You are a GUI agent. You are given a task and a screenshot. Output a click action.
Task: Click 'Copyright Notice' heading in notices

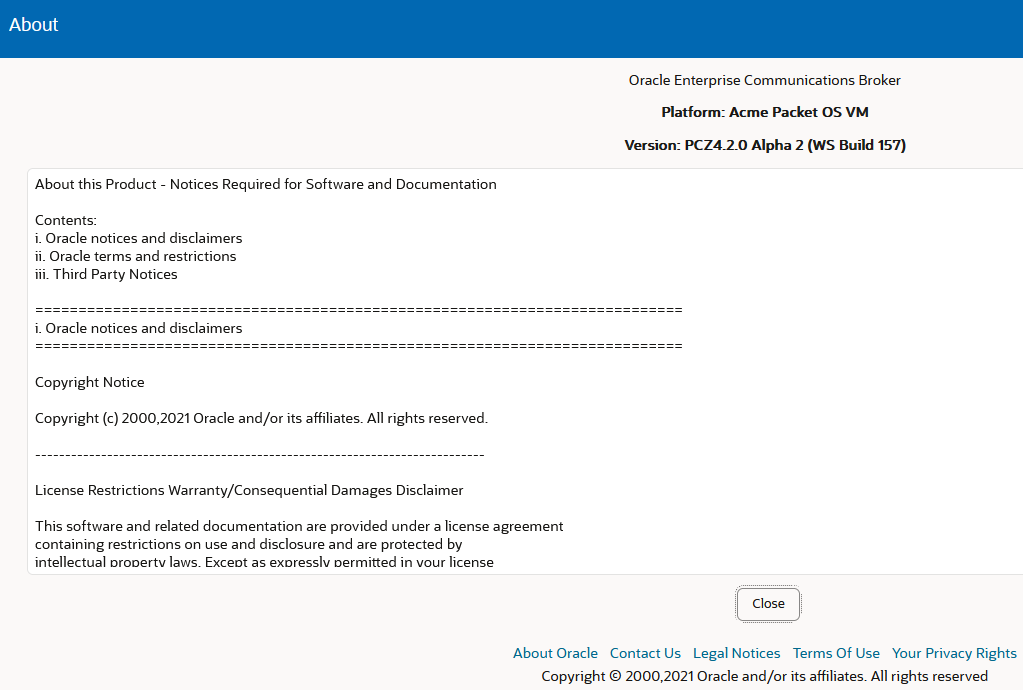click(89, 382)
